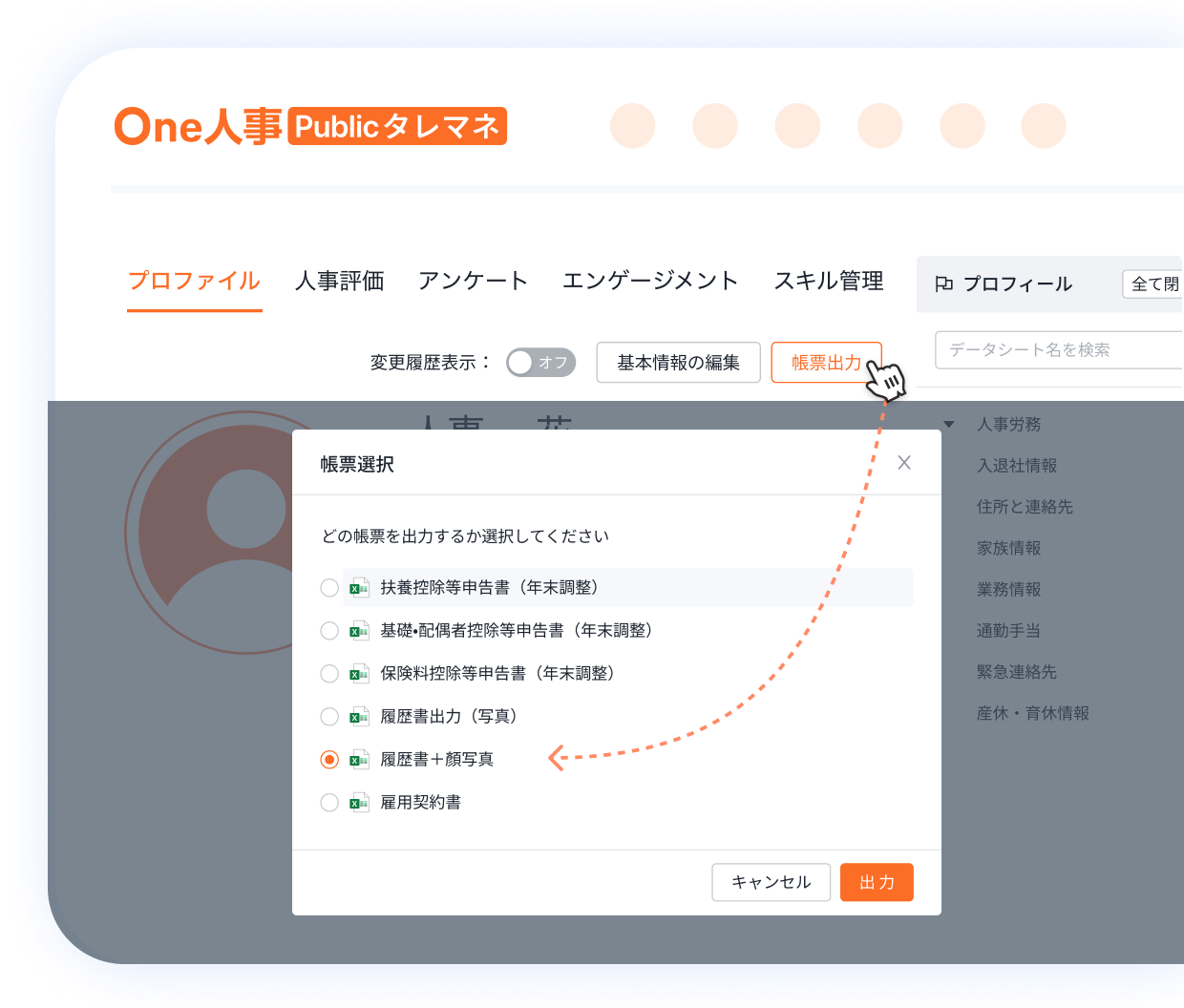
Task: Click the 基本情報の編集 button
Action: tap(678, 363)
